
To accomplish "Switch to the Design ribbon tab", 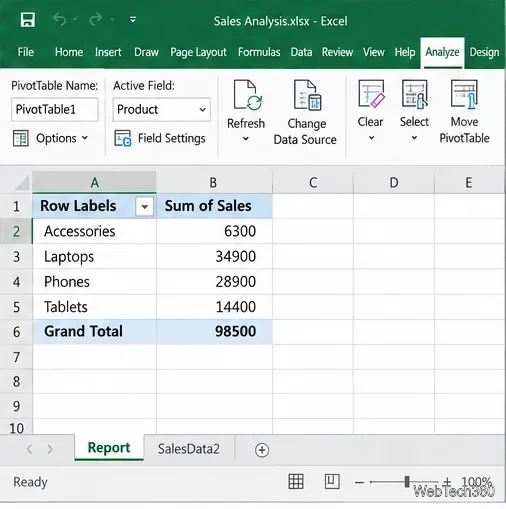I will tap(484, 52).
